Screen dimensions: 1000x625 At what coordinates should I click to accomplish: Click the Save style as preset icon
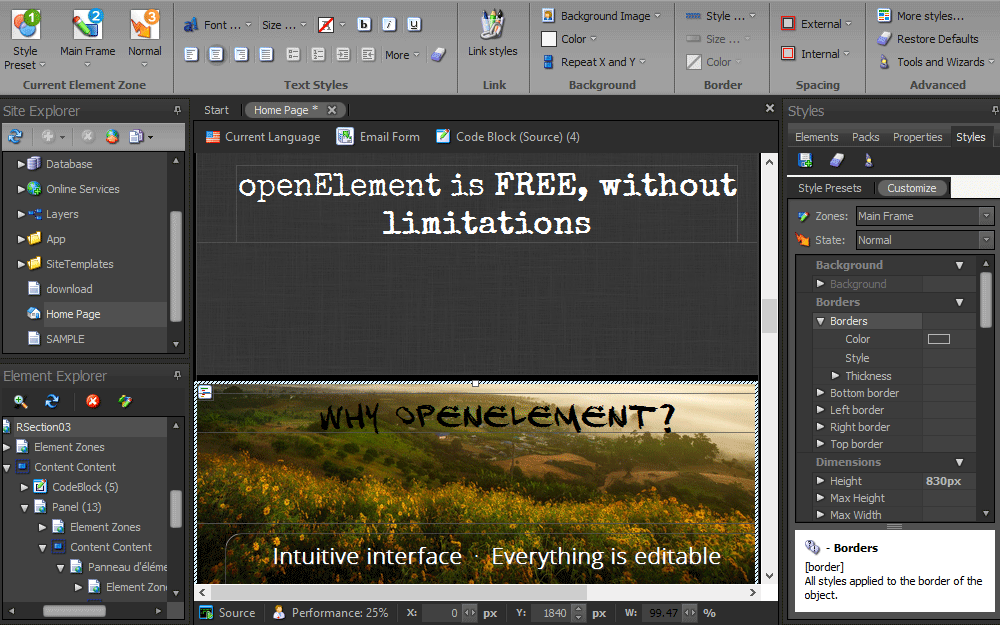(x=806, y=160)
